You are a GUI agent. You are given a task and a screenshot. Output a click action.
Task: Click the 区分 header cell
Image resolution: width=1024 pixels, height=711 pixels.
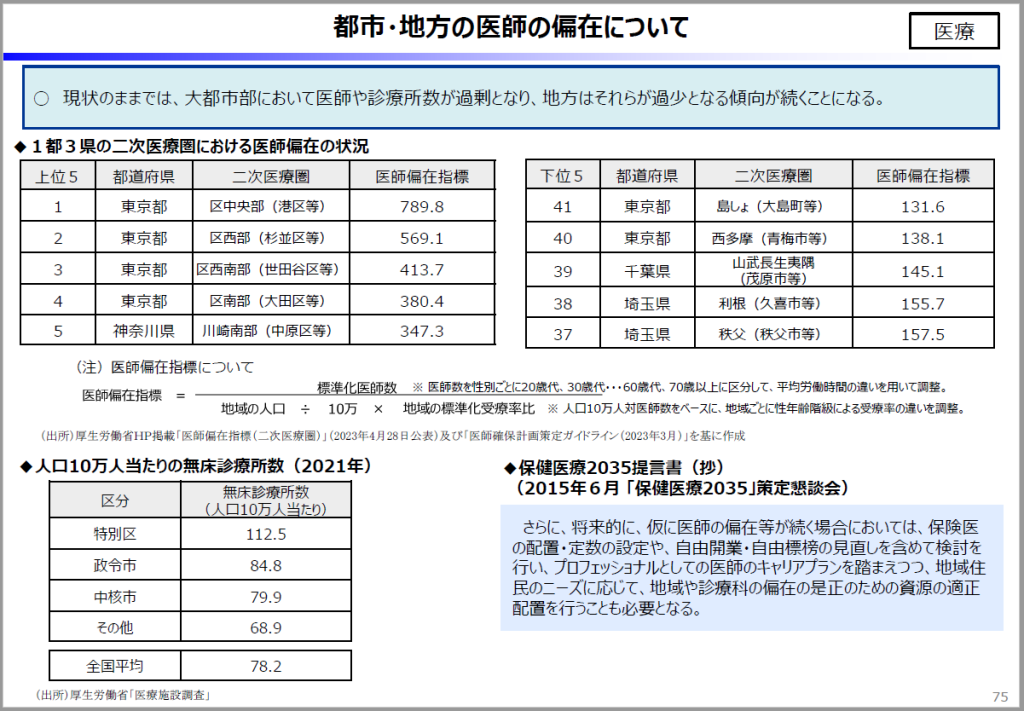click(x=115, y=501)
